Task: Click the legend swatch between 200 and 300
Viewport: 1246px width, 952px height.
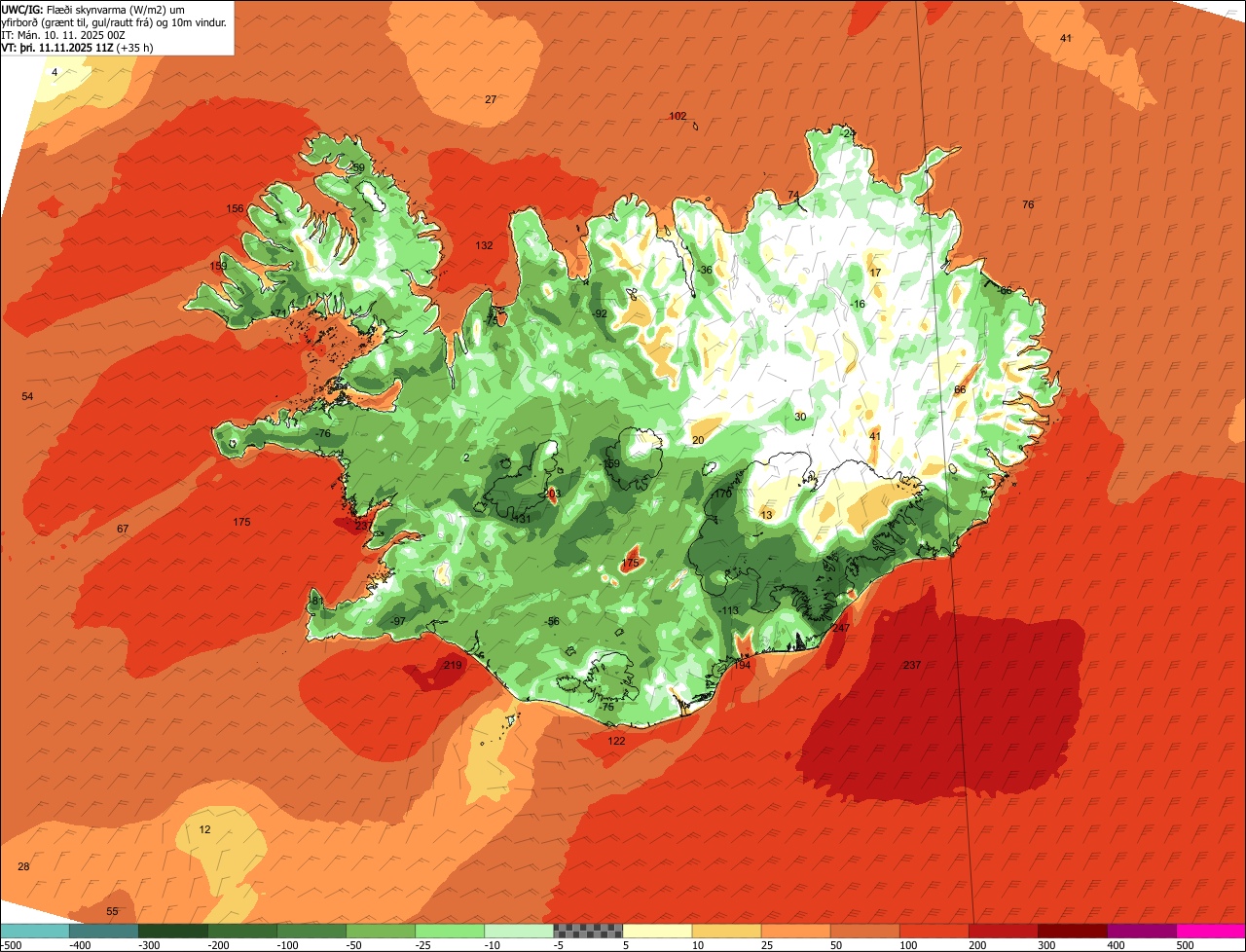Action: click(x=1003, y=931)
